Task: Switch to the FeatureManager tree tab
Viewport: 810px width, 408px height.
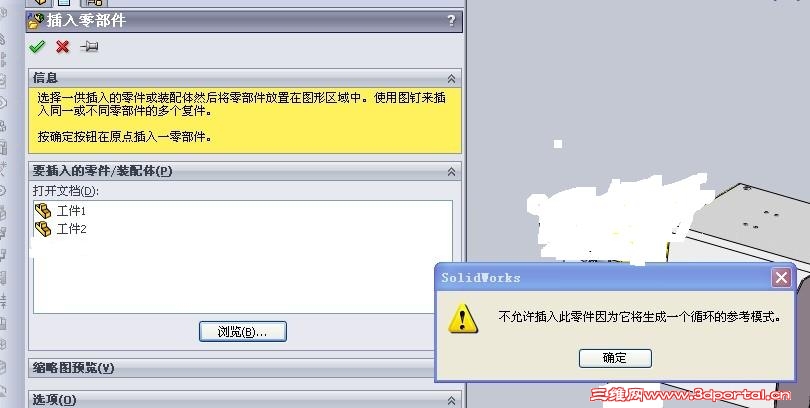Action: point(40,2)
